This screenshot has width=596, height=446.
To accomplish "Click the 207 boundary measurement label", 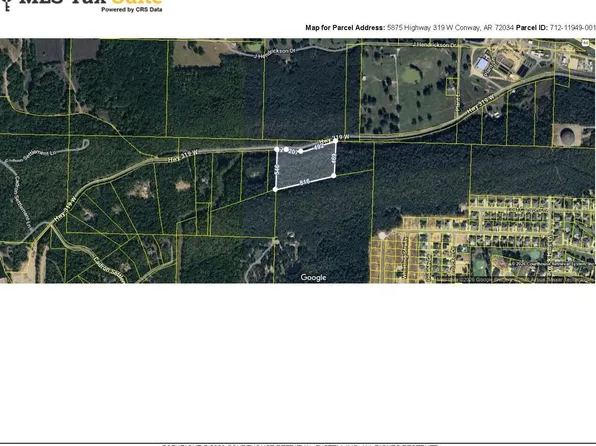I will pyautogui.click(x=292, y=152).
